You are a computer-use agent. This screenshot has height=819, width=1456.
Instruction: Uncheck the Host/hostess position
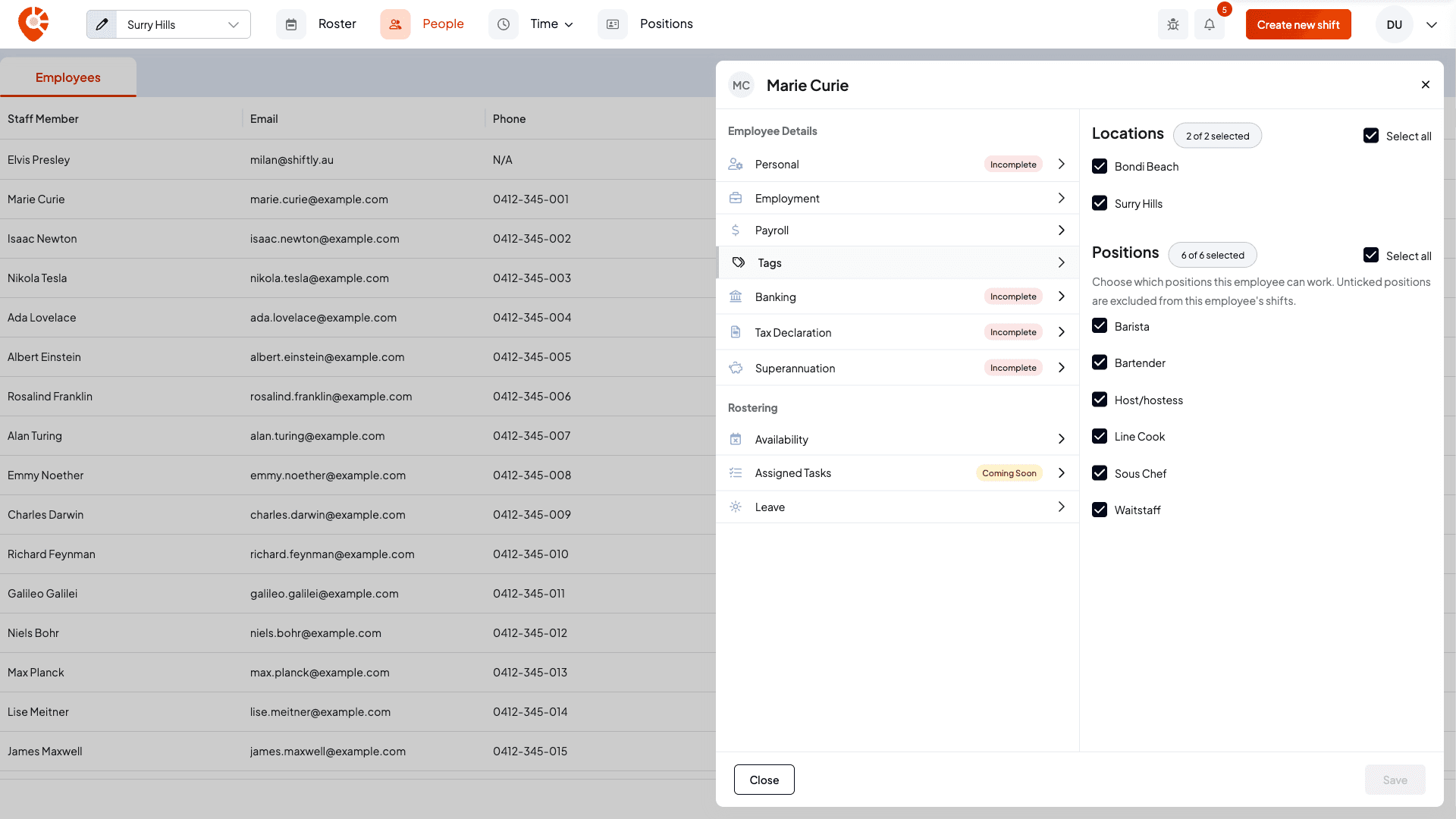[1100, 400]
